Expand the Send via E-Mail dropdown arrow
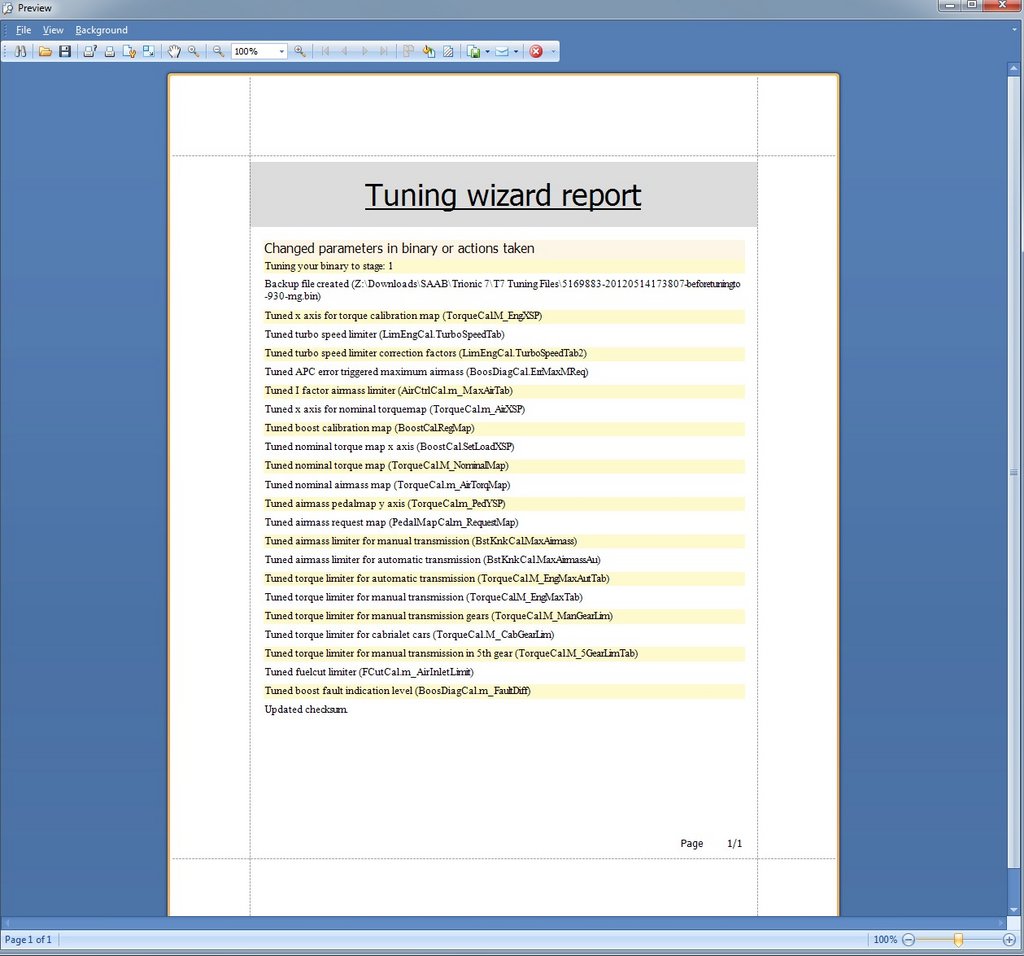1024x956 pixels. pos(516,52)
